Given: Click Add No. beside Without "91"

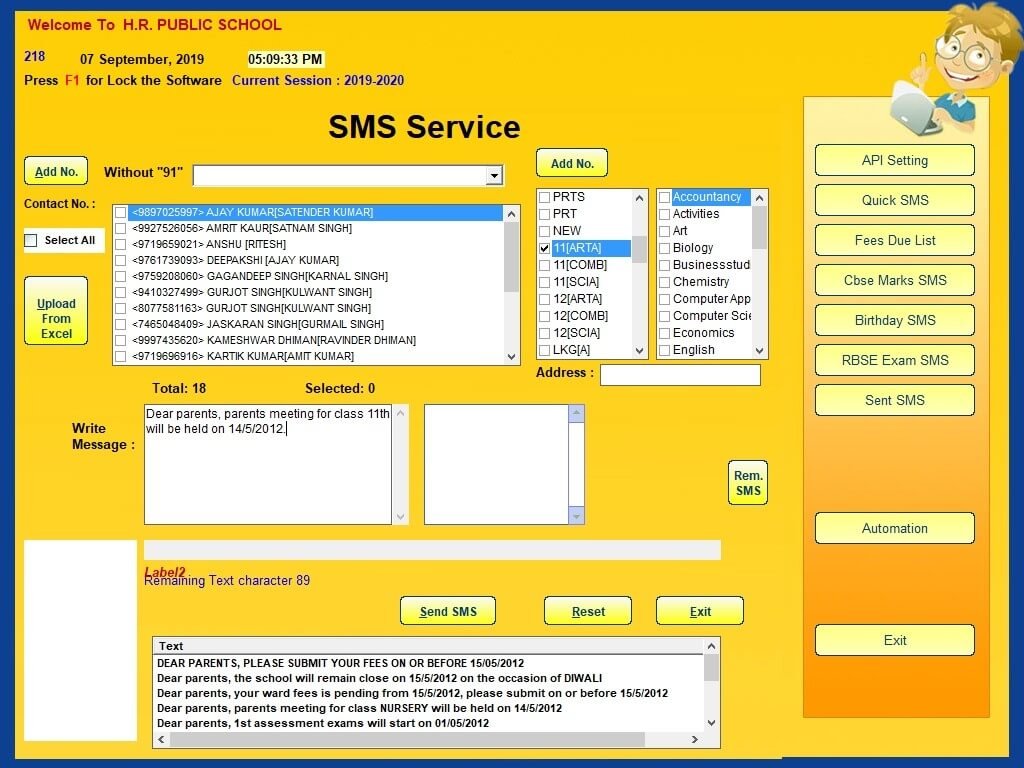Looking at the screenshot, I should (56, 172).
